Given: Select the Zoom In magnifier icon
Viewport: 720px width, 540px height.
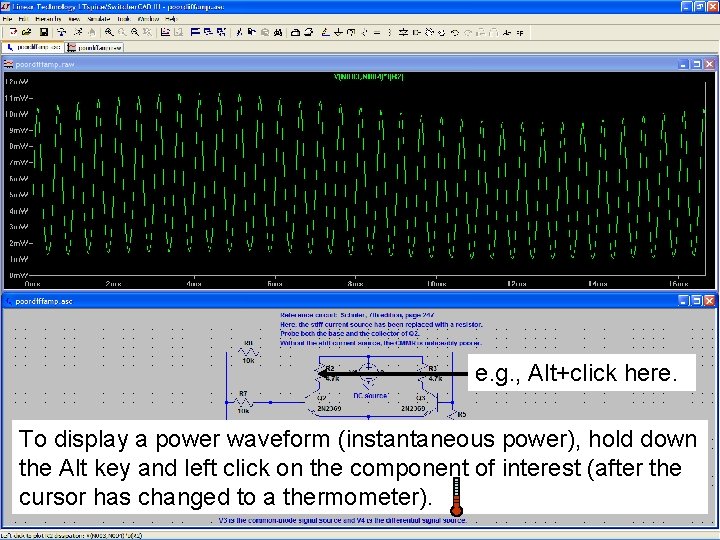Looking at the screenshot, I should (x=109, y=32).
